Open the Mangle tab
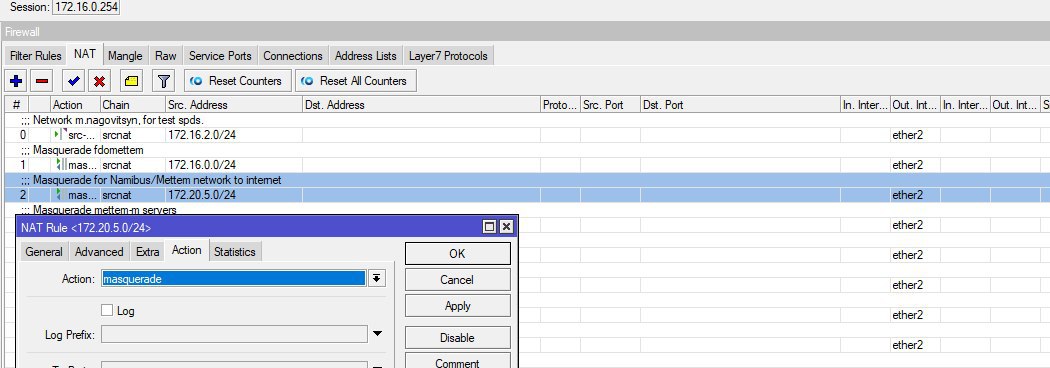1050x368 pixels. (125, 56)
